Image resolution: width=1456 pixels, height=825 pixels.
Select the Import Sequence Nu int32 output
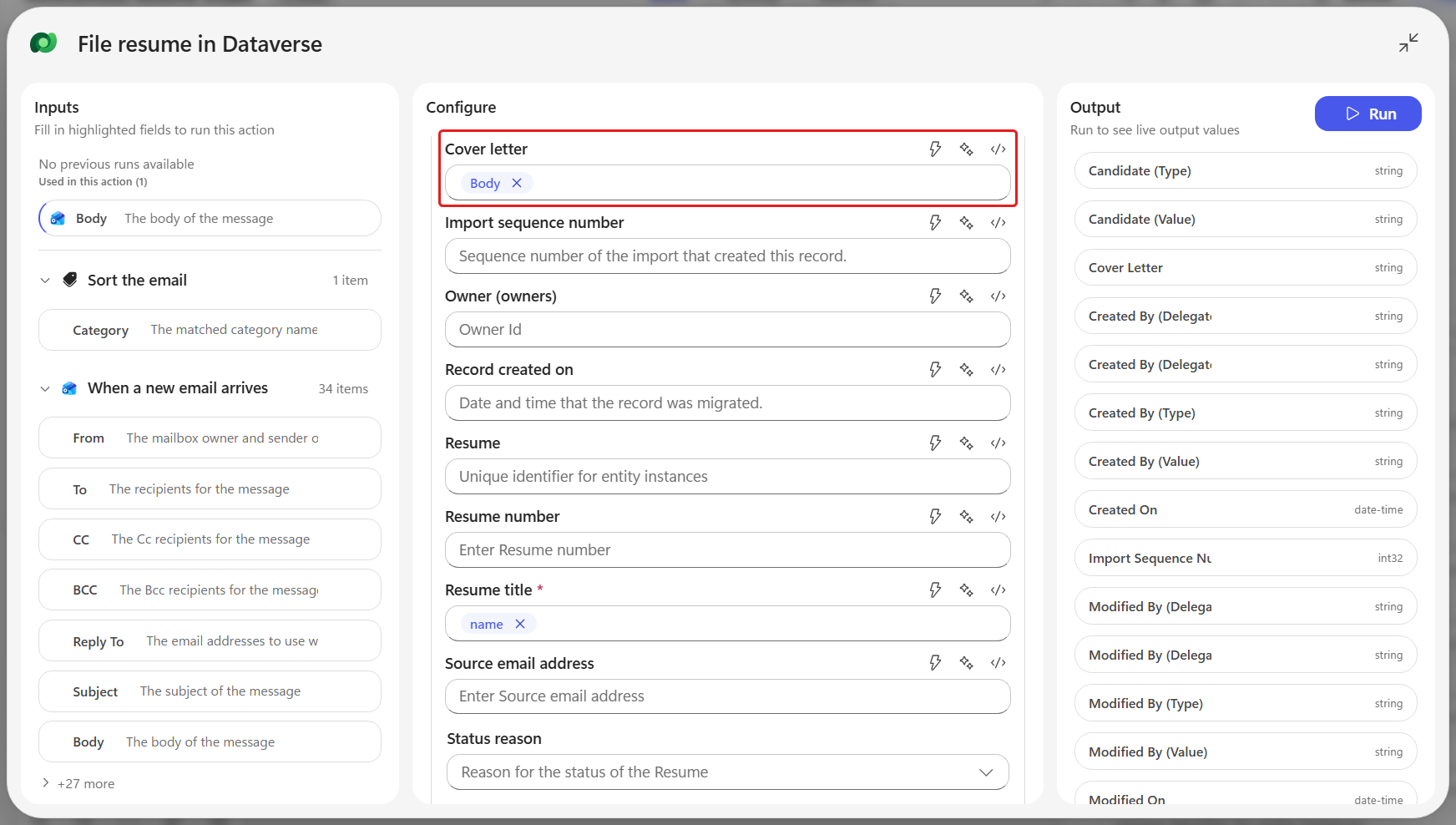[x=1246, y=558]
